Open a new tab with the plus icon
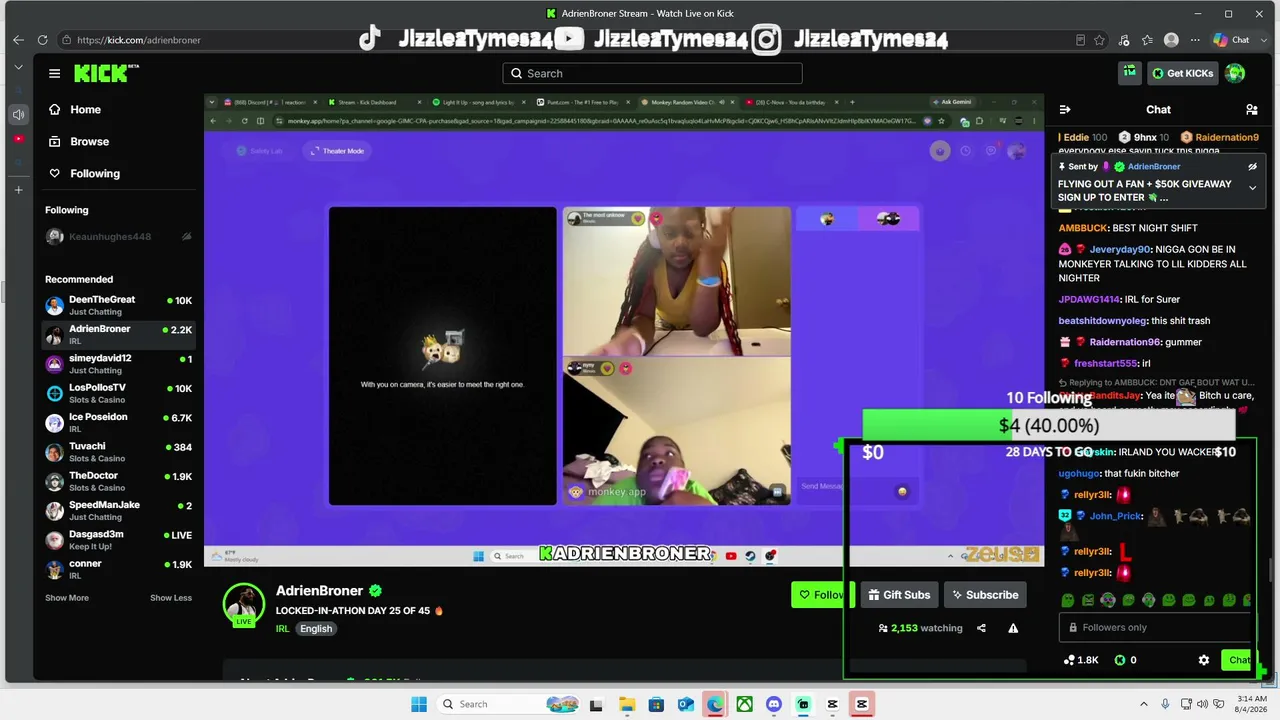Image resolution: width=1280 pixels, height=720 pixels. (18, 190)
